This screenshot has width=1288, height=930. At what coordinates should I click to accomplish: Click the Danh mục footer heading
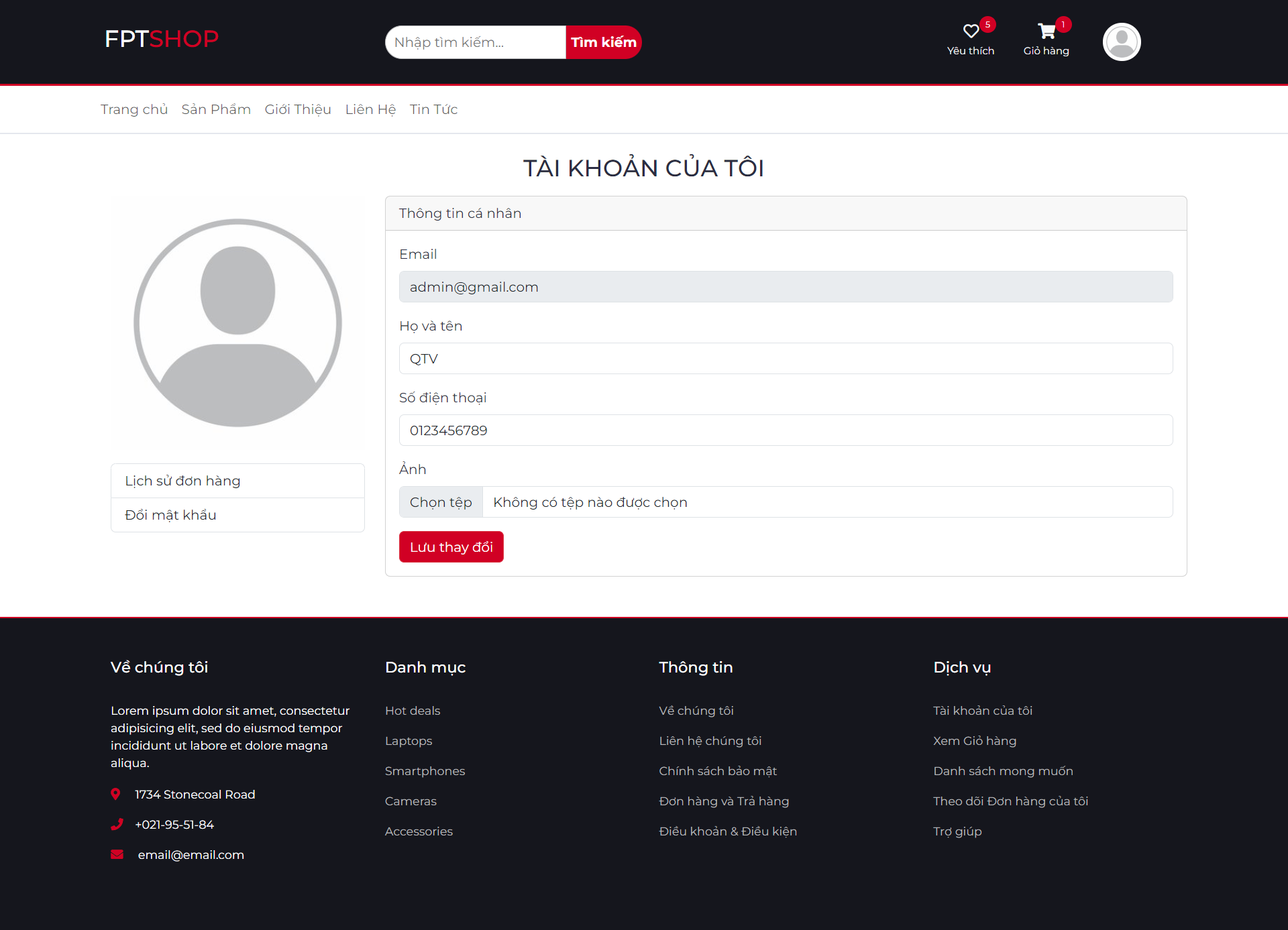tap(425, 668)
